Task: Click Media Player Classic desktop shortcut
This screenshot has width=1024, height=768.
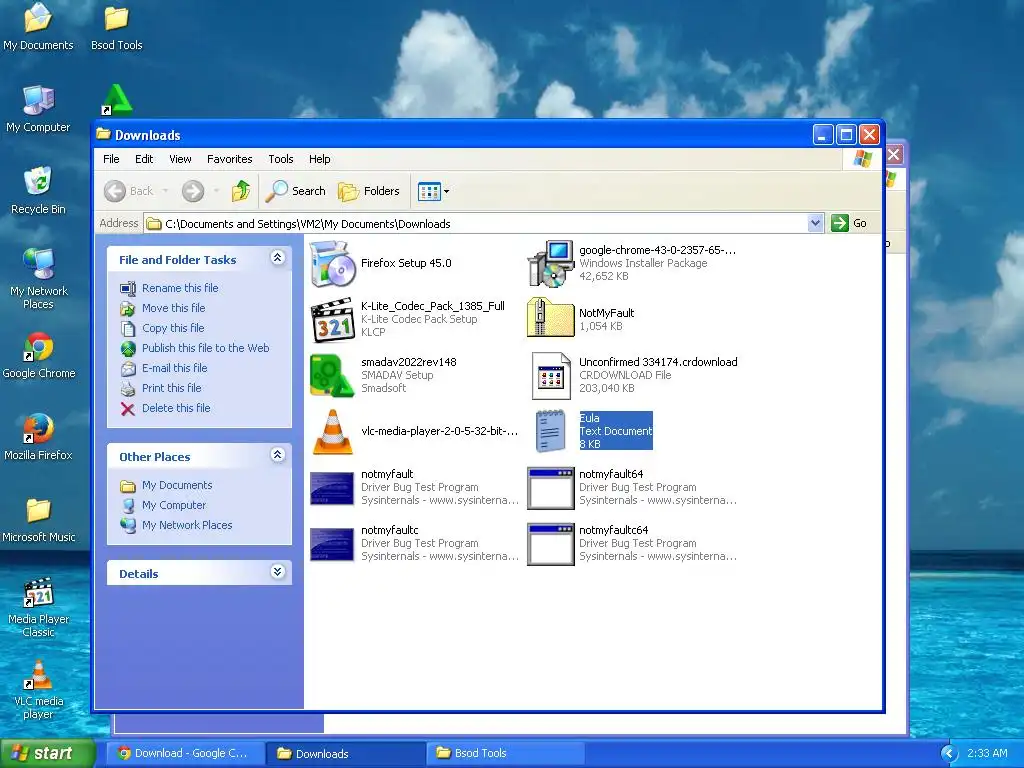Action: pyautogui.click(x=38, y=608)
